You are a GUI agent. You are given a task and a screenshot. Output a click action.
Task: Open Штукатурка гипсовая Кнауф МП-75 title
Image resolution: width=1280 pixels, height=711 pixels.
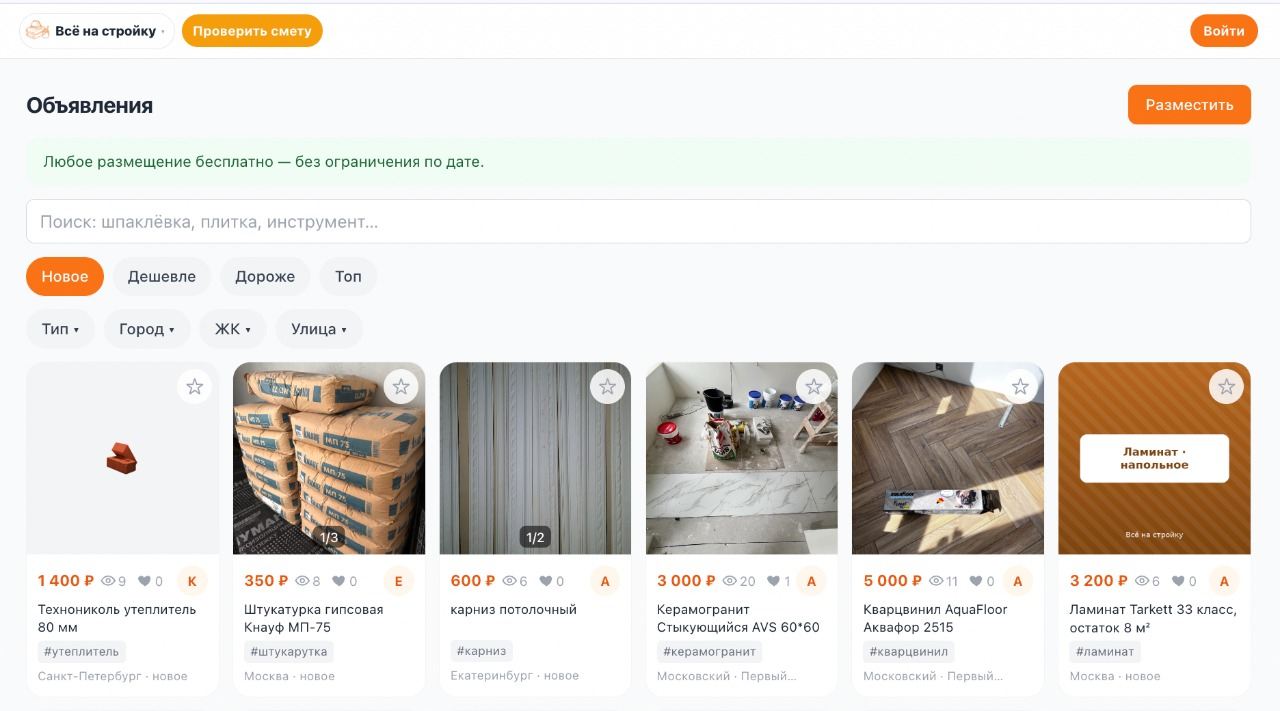pos(314,618)
